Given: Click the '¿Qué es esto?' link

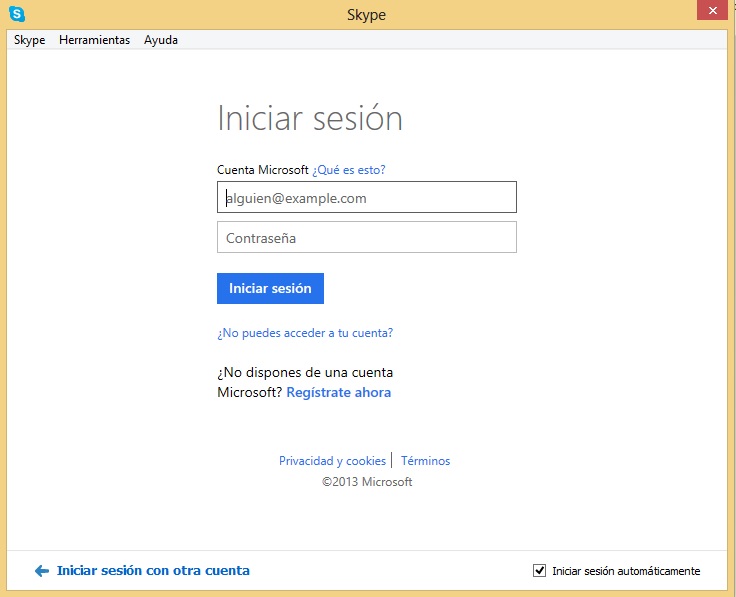Looking at the screenshot, I should click(x=349, y=170).
